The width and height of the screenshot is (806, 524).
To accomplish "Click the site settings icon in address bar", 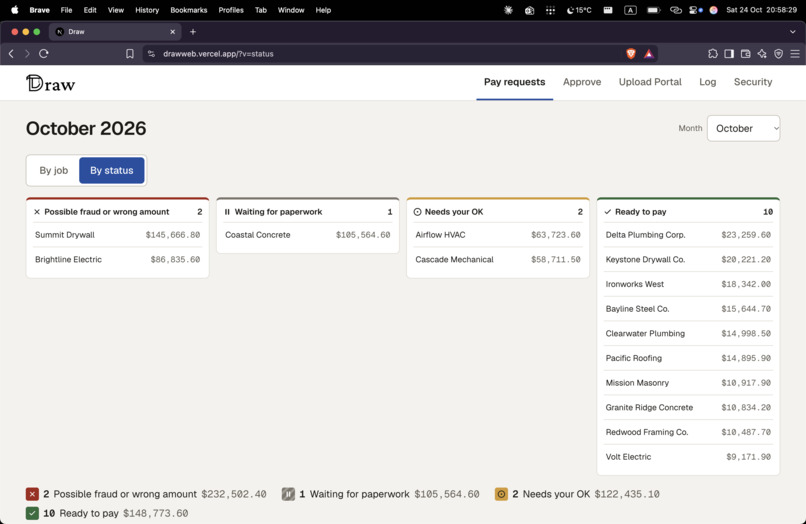I will click(151, 53).
